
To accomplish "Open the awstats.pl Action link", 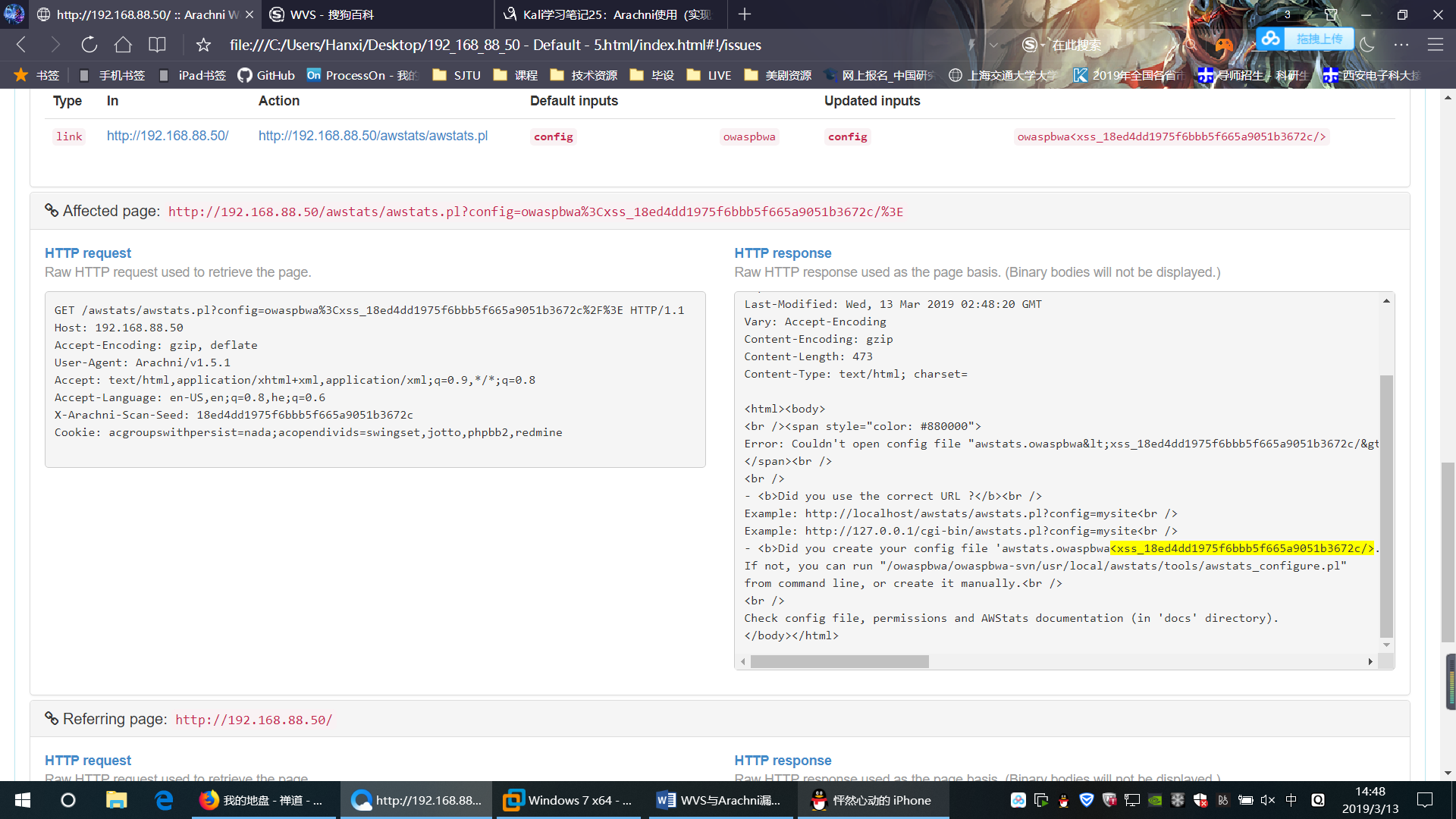I will click(x=373, y=136).
